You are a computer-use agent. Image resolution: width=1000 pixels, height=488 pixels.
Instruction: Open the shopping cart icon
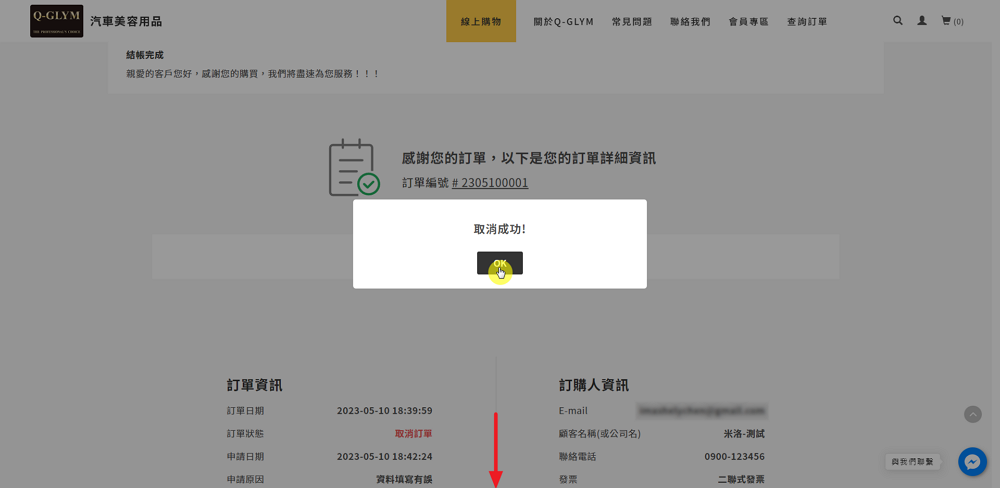pyautogui.click(x=946, y=20)
